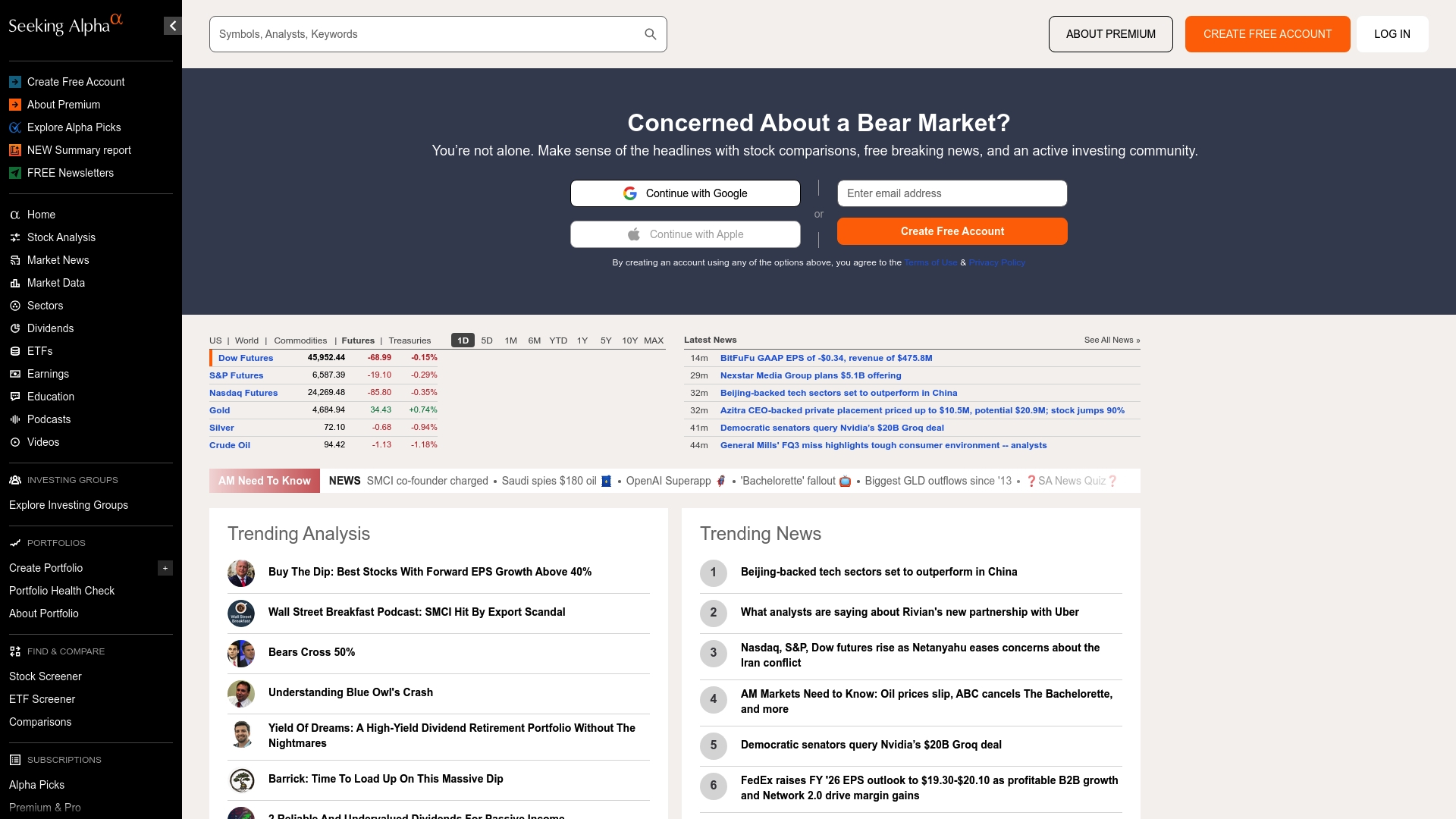
Task: Switch to the Commodities market tab
Action: [x=300, y=340]
